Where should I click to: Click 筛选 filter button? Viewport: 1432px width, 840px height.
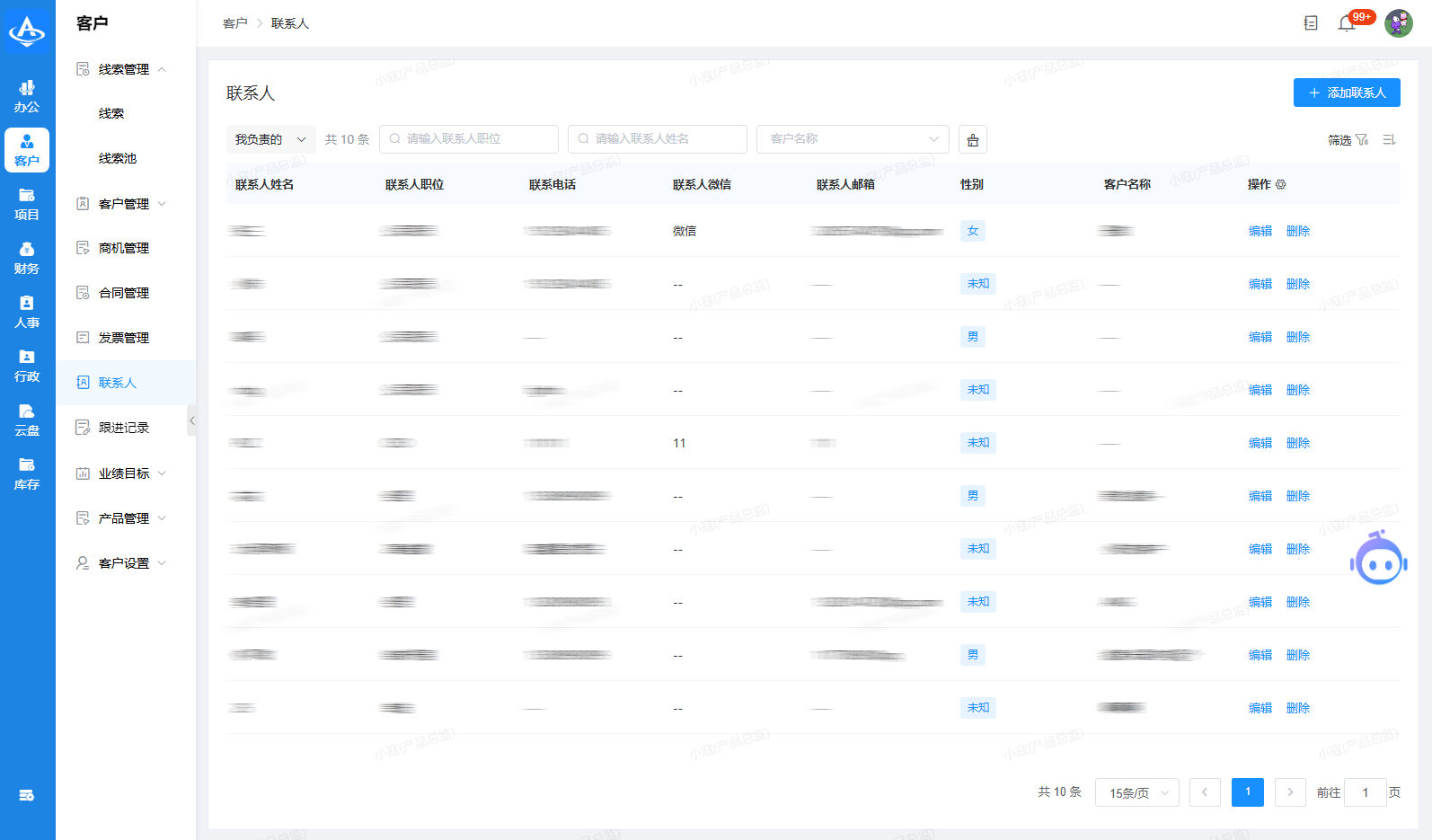click(1348, 139)
